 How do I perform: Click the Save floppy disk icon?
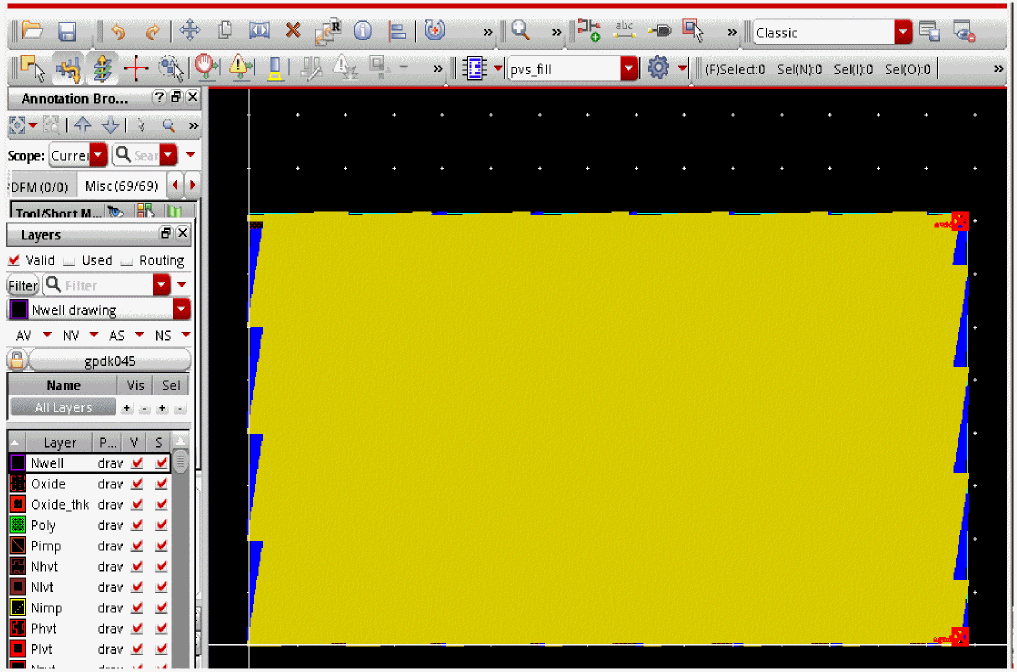point(67,31)
